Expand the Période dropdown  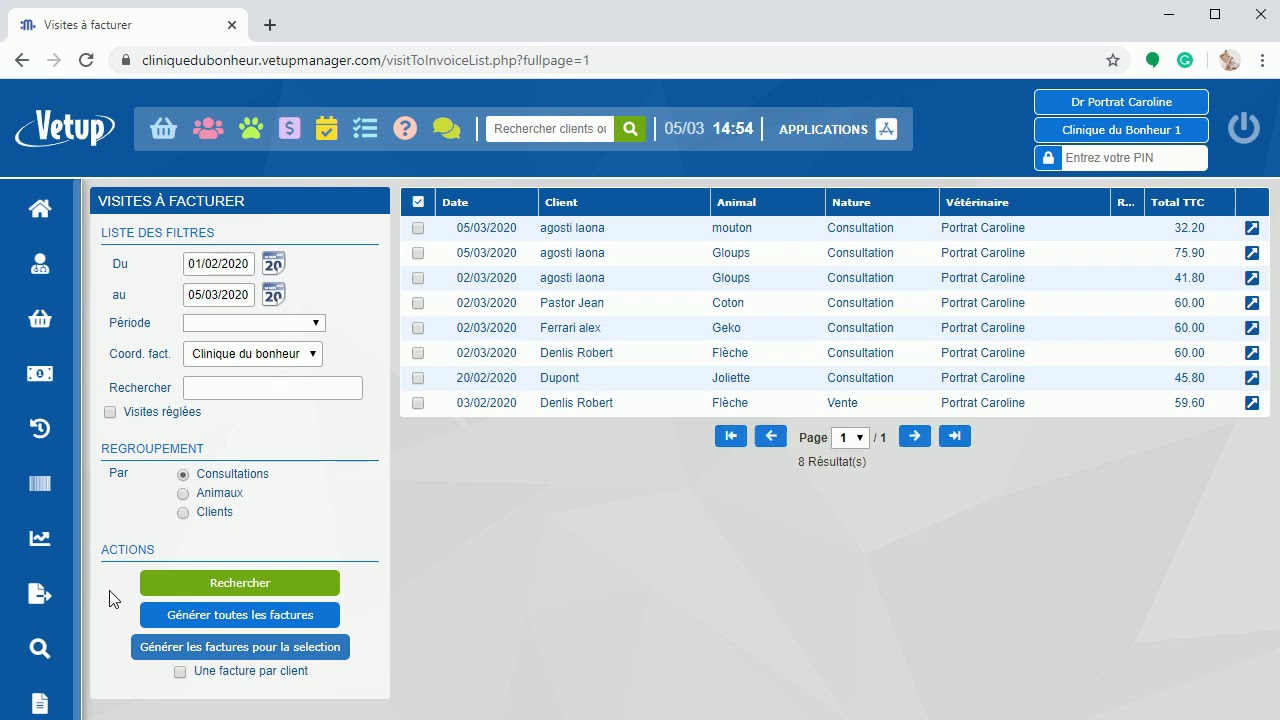[x=254, y=323]
